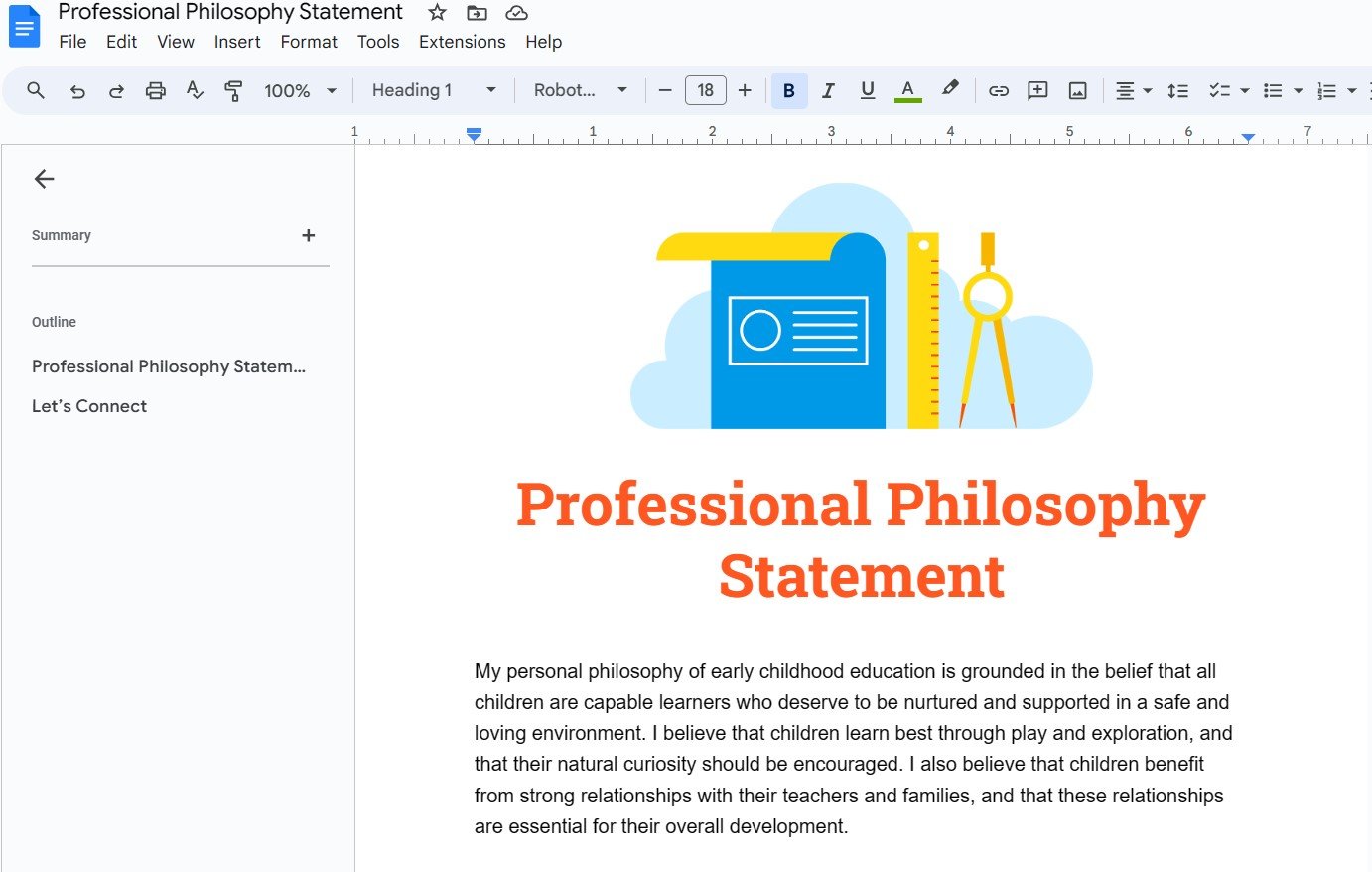
Task: Toggle underline formatting
Action: [x=867, y=90]
